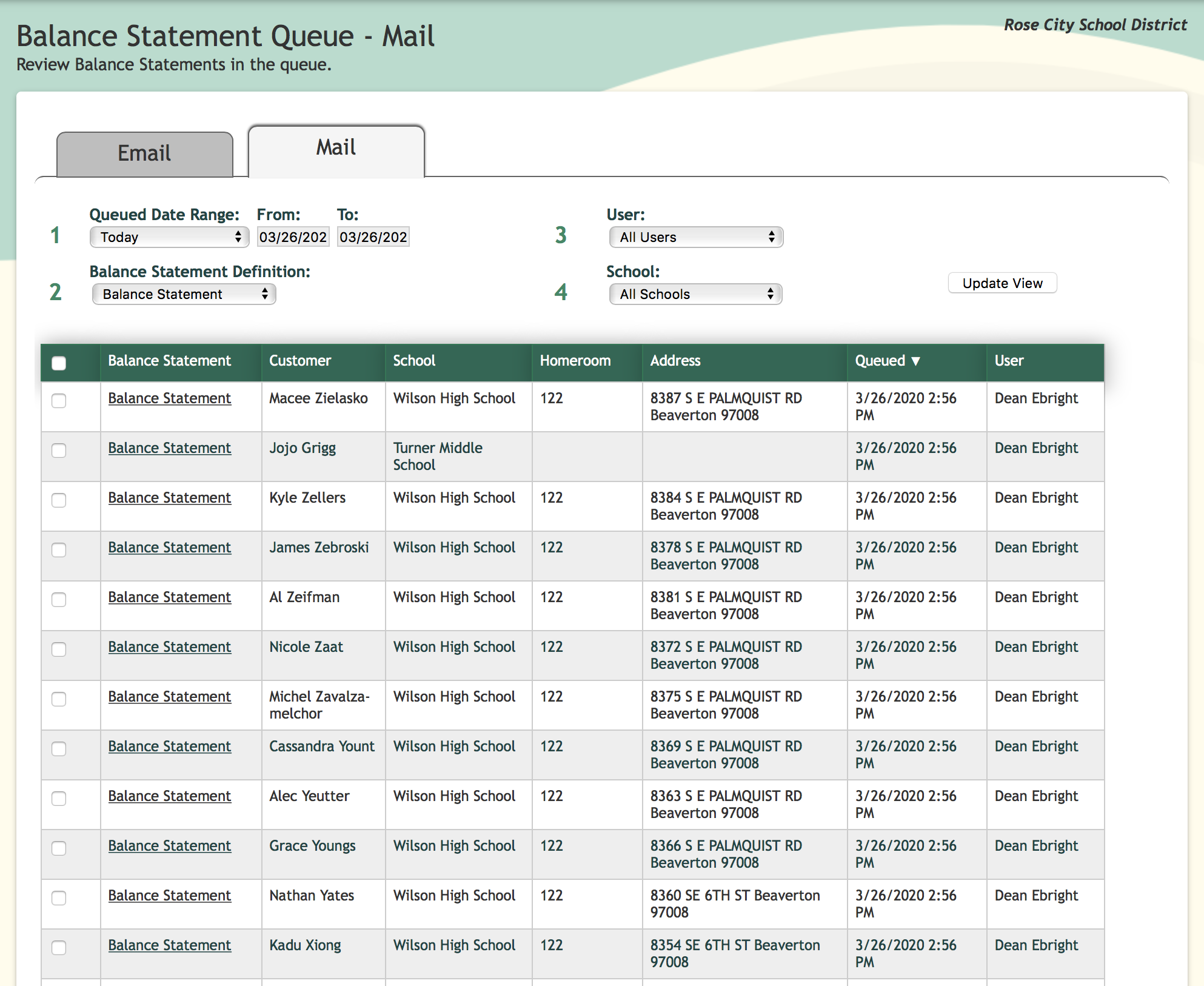
Task: Expand the All Schools dropdown
Action: (695, 294)
